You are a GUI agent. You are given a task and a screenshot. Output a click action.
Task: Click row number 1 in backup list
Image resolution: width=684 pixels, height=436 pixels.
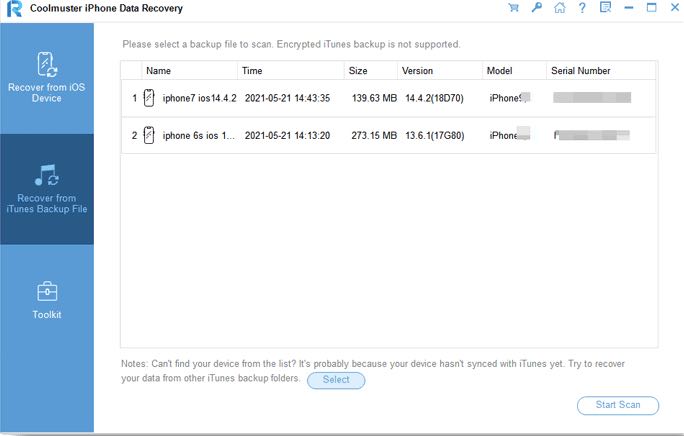134,98
